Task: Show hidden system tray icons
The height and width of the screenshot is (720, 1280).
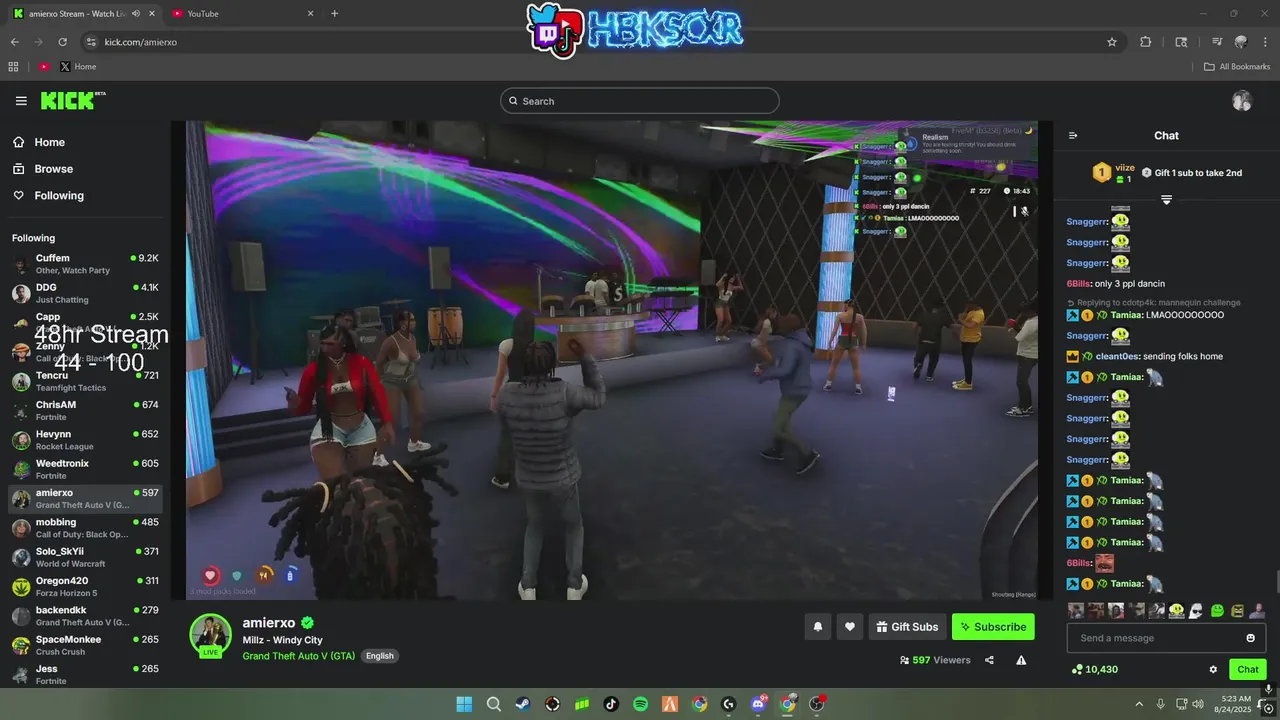Action: click(1139, 704)
